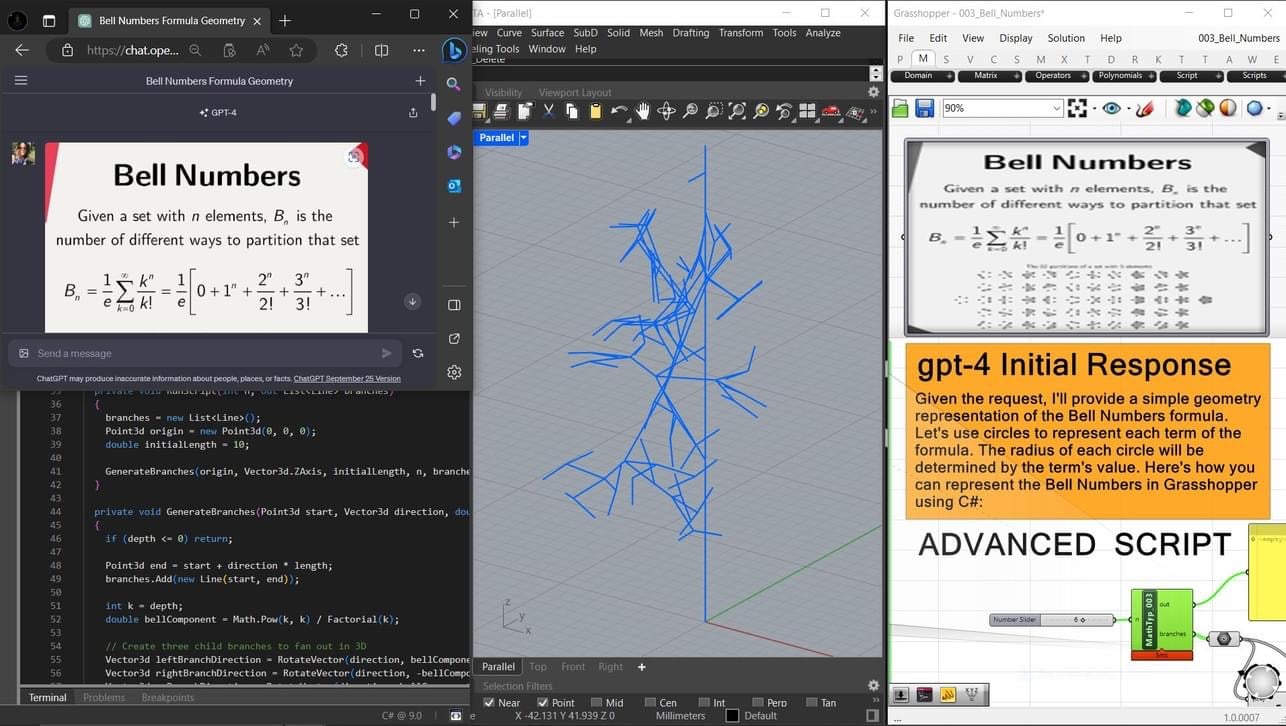Click the Edge sidebar search icon
This screenshot has width=1286, height=726.
pos(454,84)
